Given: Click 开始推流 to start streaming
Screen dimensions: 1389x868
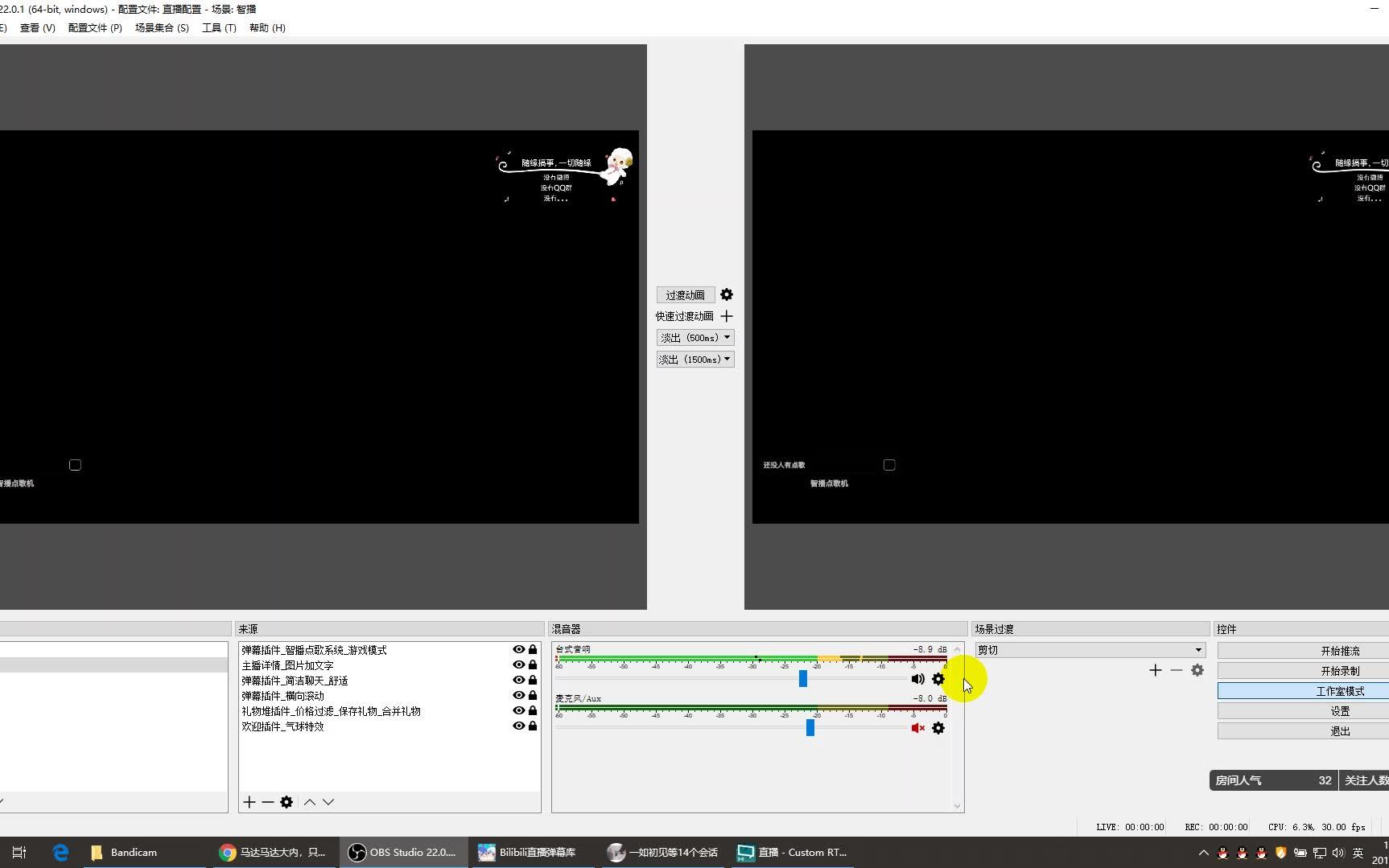Looking at the screenshot, I should click(x=1304, y=651).
